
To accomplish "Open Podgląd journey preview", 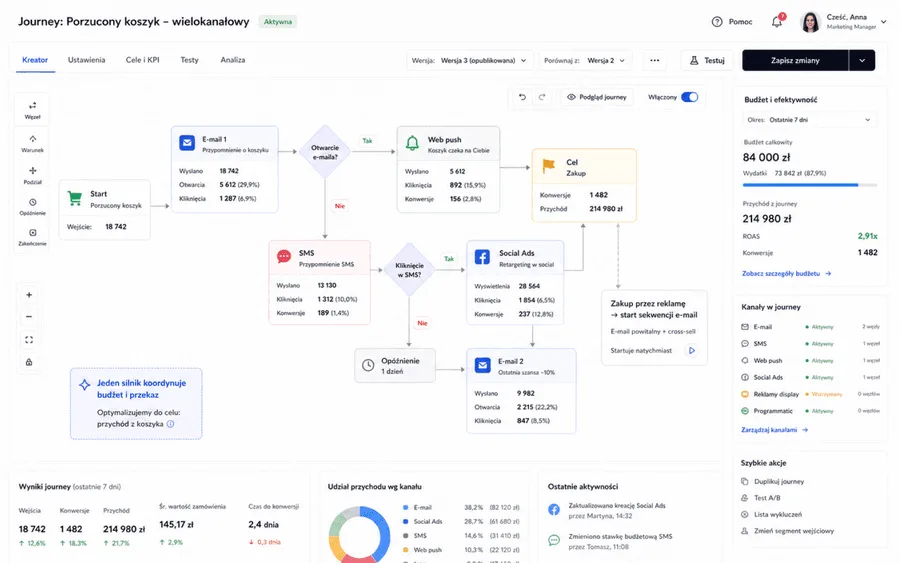I will pos(597,97).
